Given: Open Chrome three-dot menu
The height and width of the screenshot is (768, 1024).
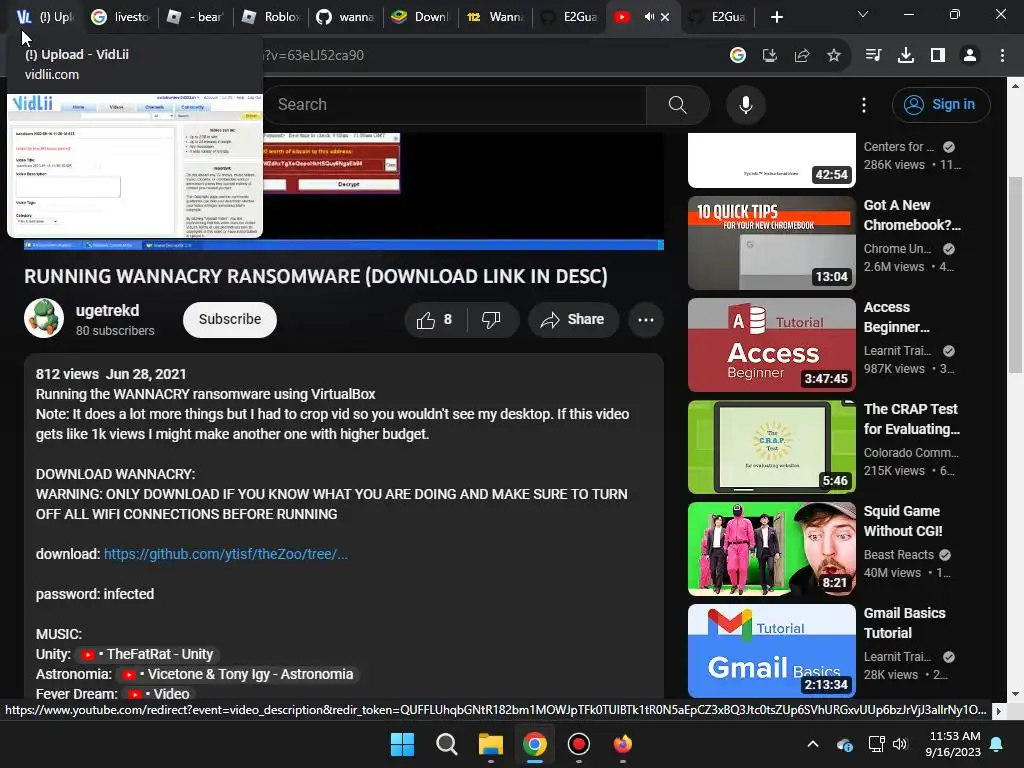Looking at the screenshot, I should 1002,56.
